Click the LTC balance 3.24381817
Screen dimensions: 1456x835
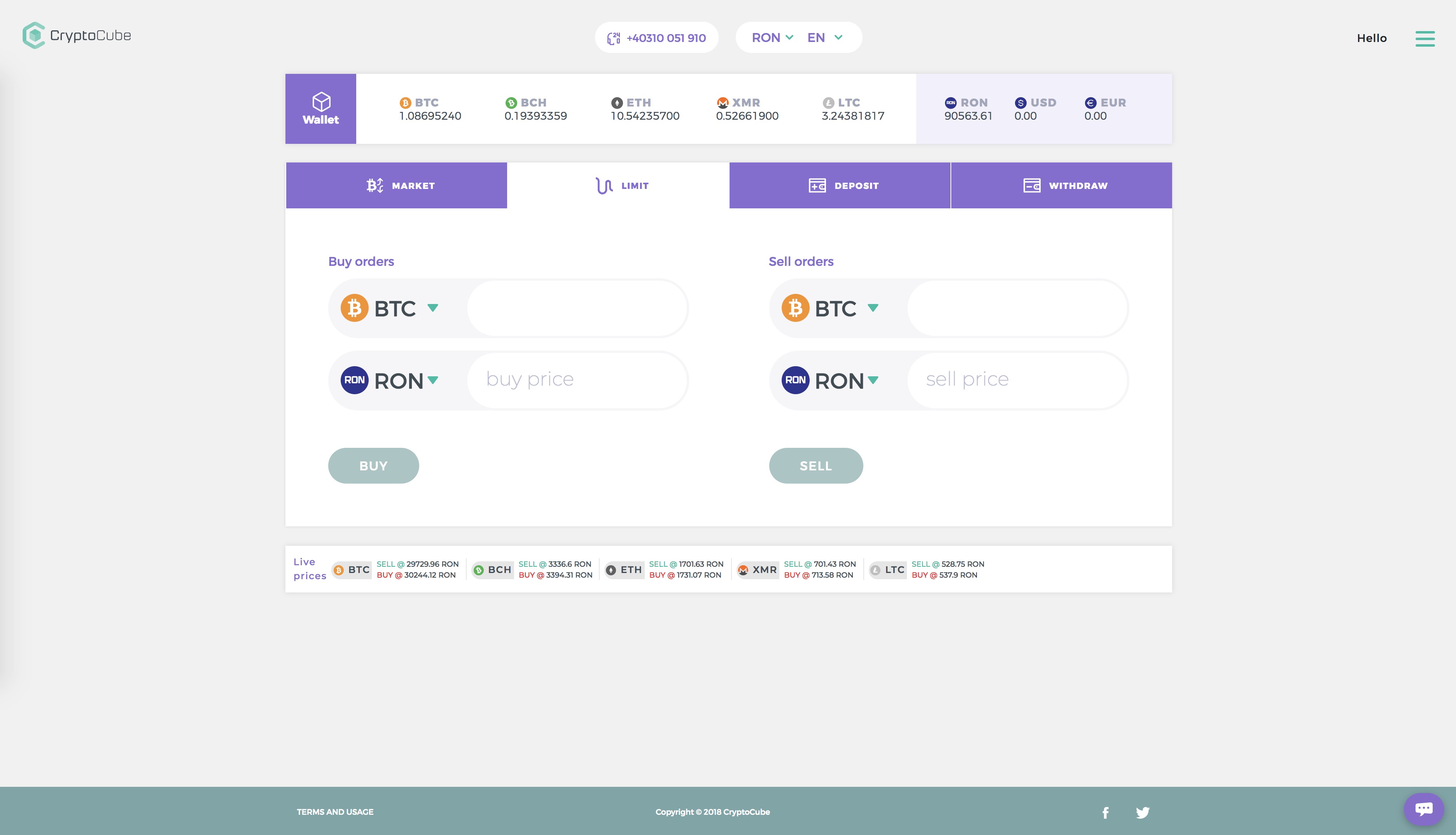point(853,116)
